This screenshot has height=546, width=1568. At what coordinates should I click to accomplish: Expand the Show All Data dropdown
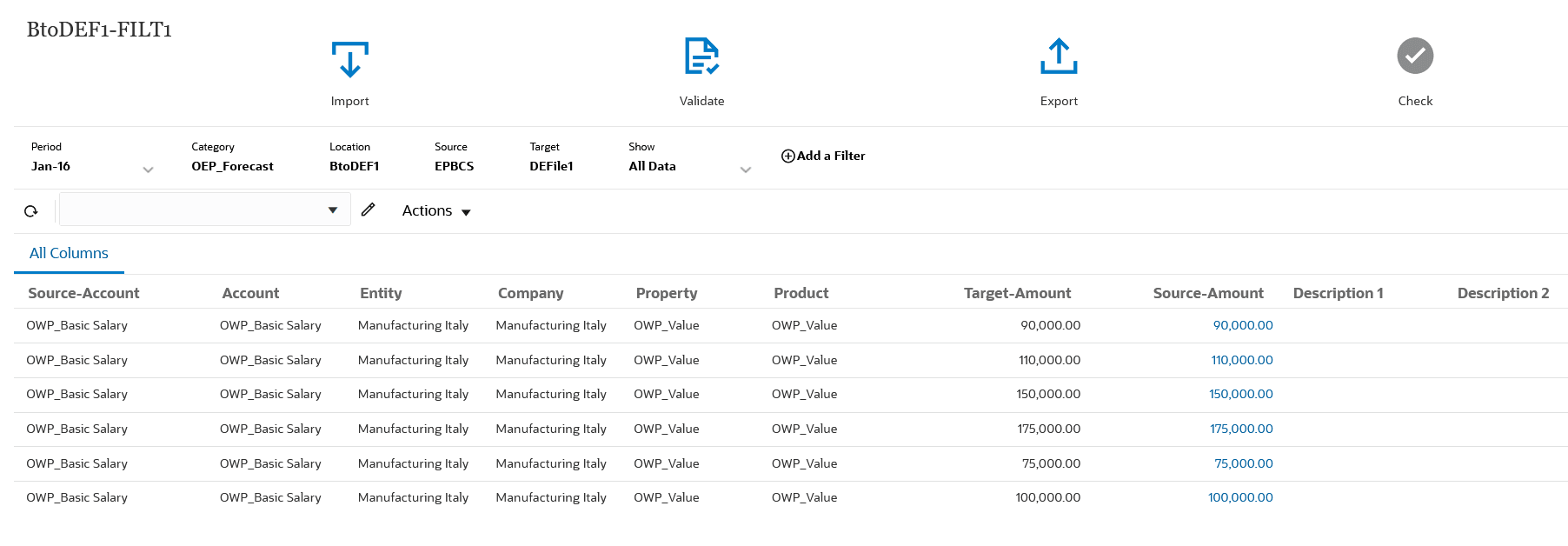(745, 170)
